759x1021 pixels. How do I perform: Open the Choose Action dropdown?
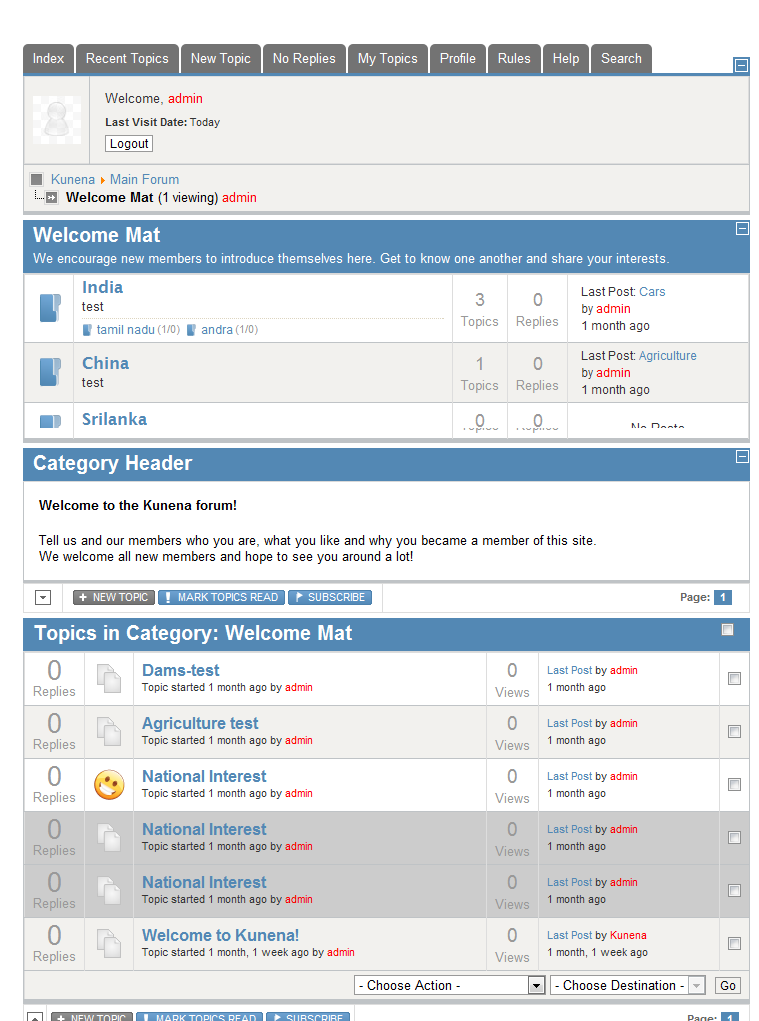point(449,985)
